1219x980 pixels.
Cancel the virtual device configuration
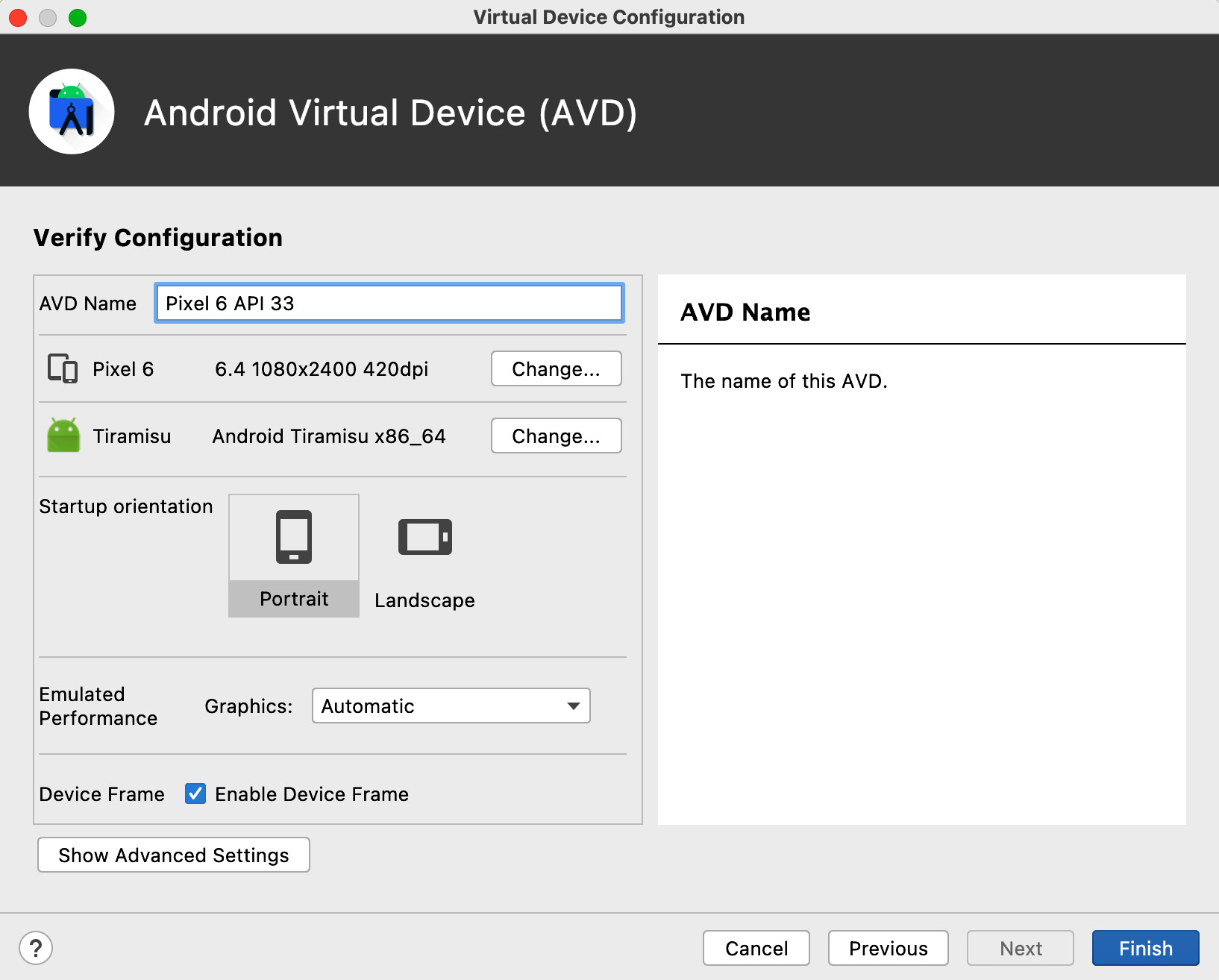pyautogui.click(x=756, y=948)
